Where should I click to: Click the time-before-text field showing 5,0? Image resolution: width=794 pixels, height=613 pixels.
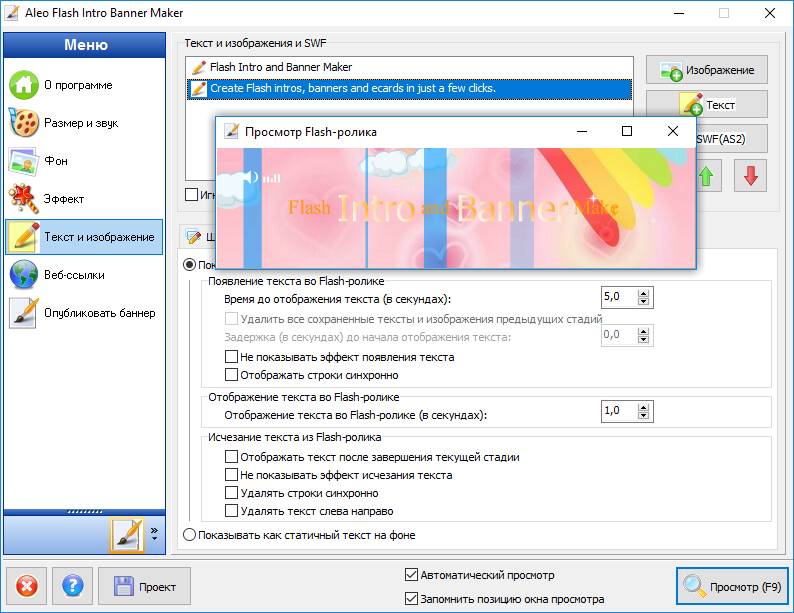click(x=618, y=297)
